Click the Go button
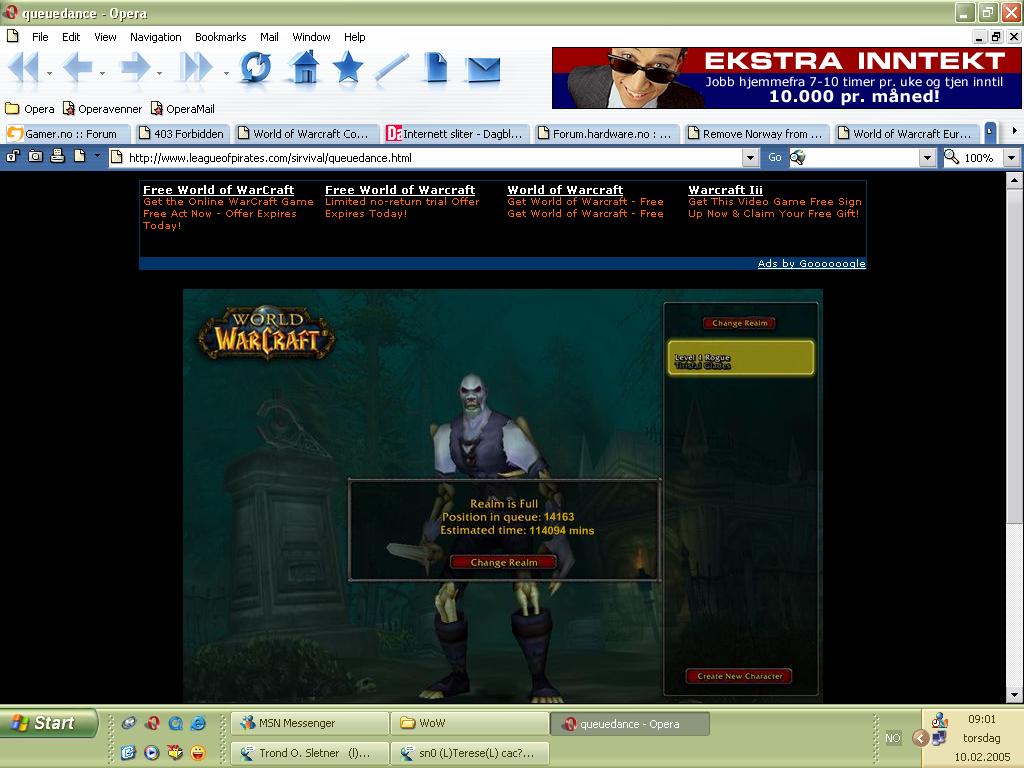 click(775, 157)
